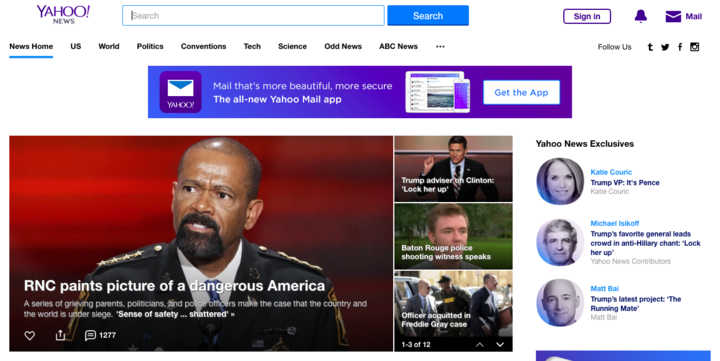Open Trump adviser on Clinton story thumbnail
The image size is (720, 361).
(x=453, y=169)
